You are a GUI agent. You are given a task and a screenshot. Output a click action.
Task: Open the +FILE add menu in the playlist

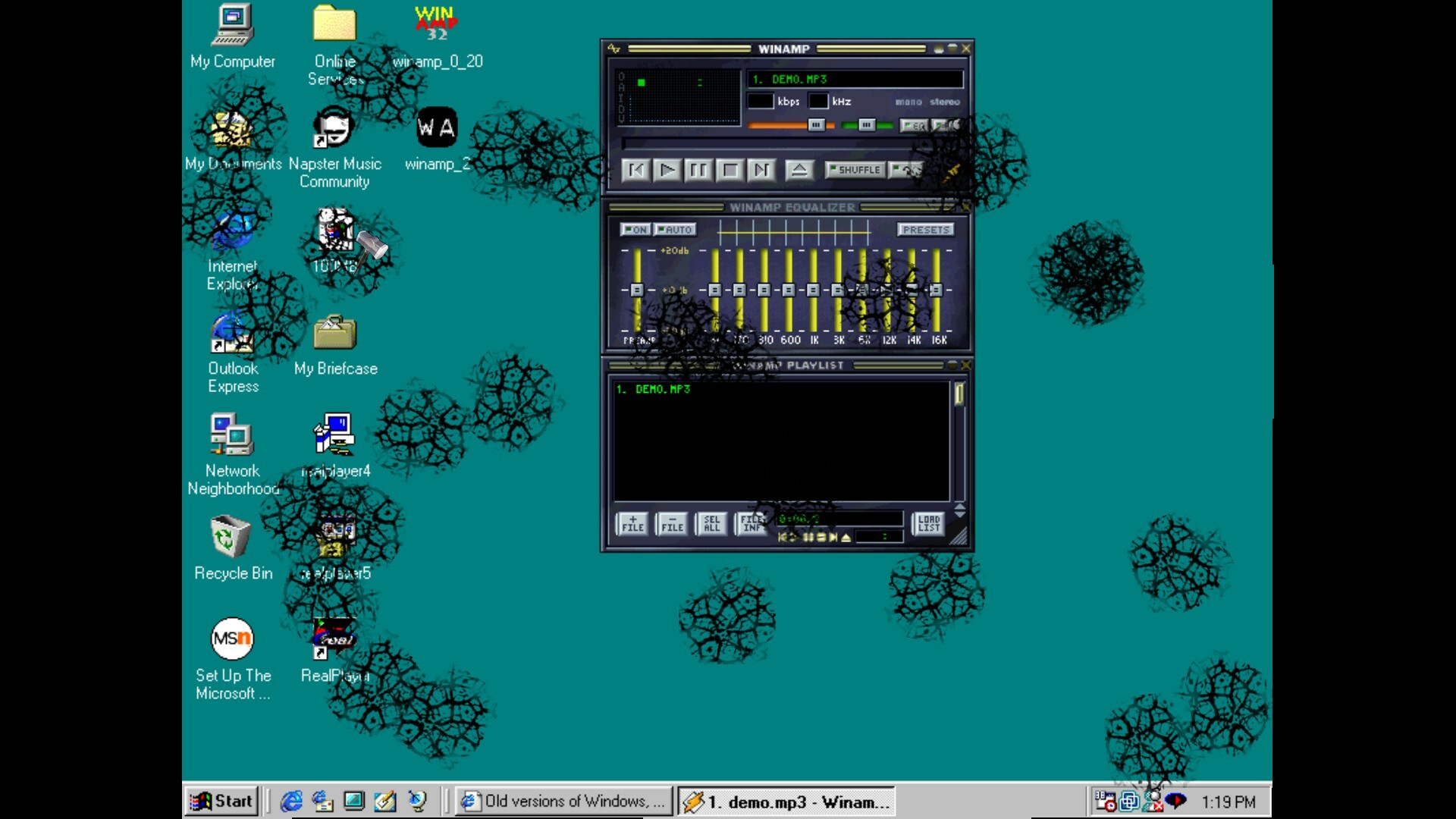[632, 523]
